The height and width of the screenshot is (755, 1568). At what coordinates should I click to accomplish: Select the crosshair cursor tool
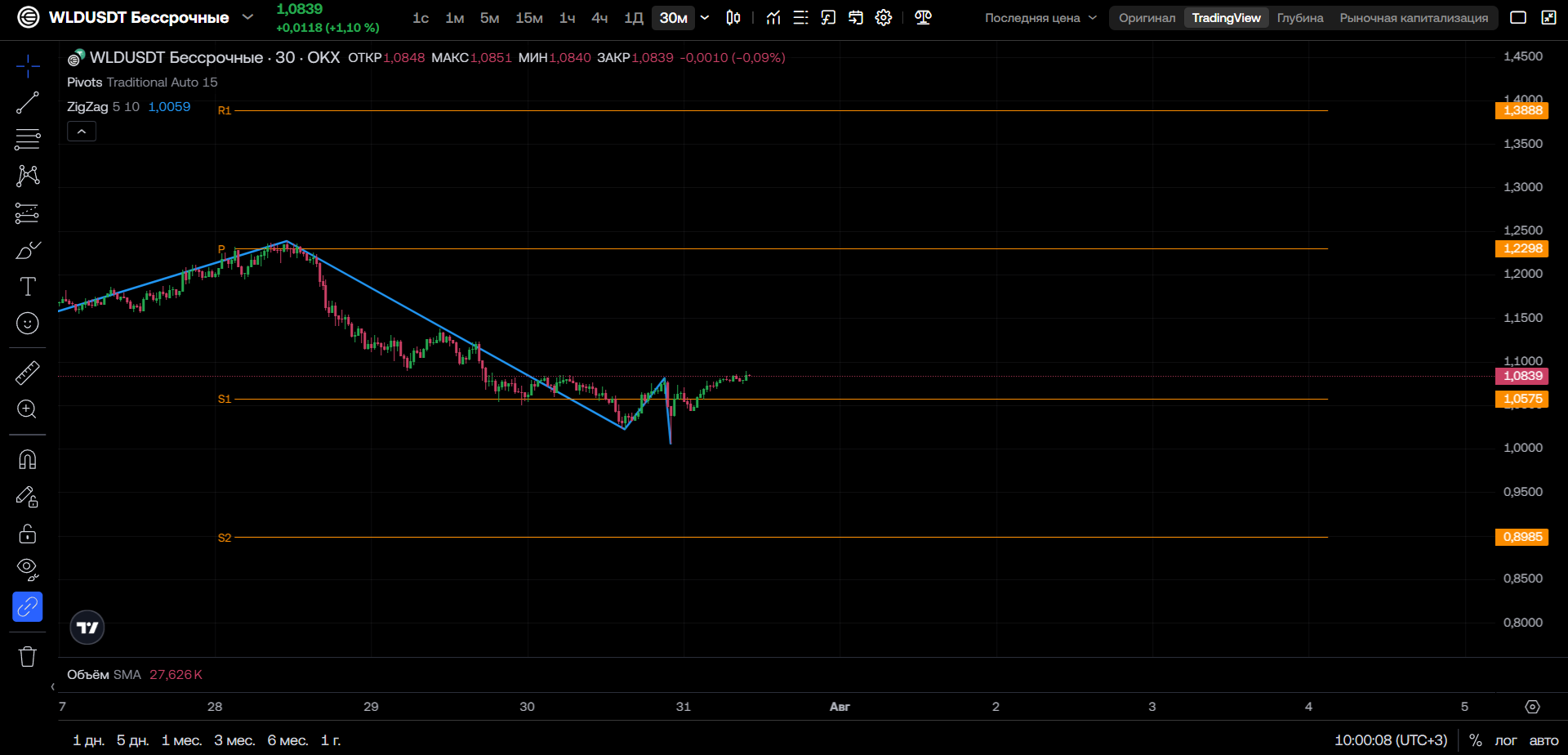point(28,66)
